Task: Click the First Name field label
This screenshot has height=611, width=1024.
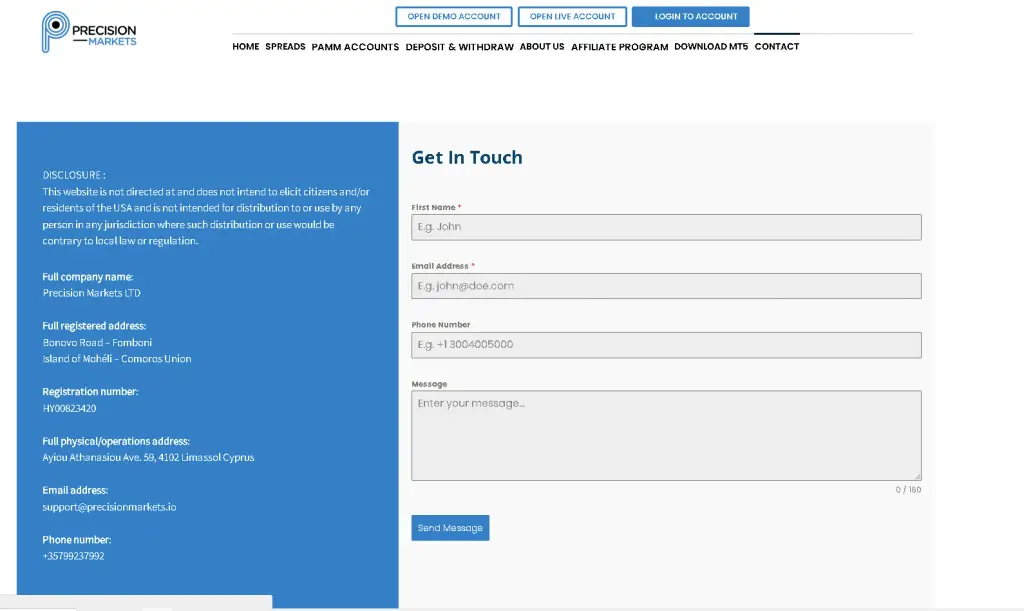Action: (436, 207)
